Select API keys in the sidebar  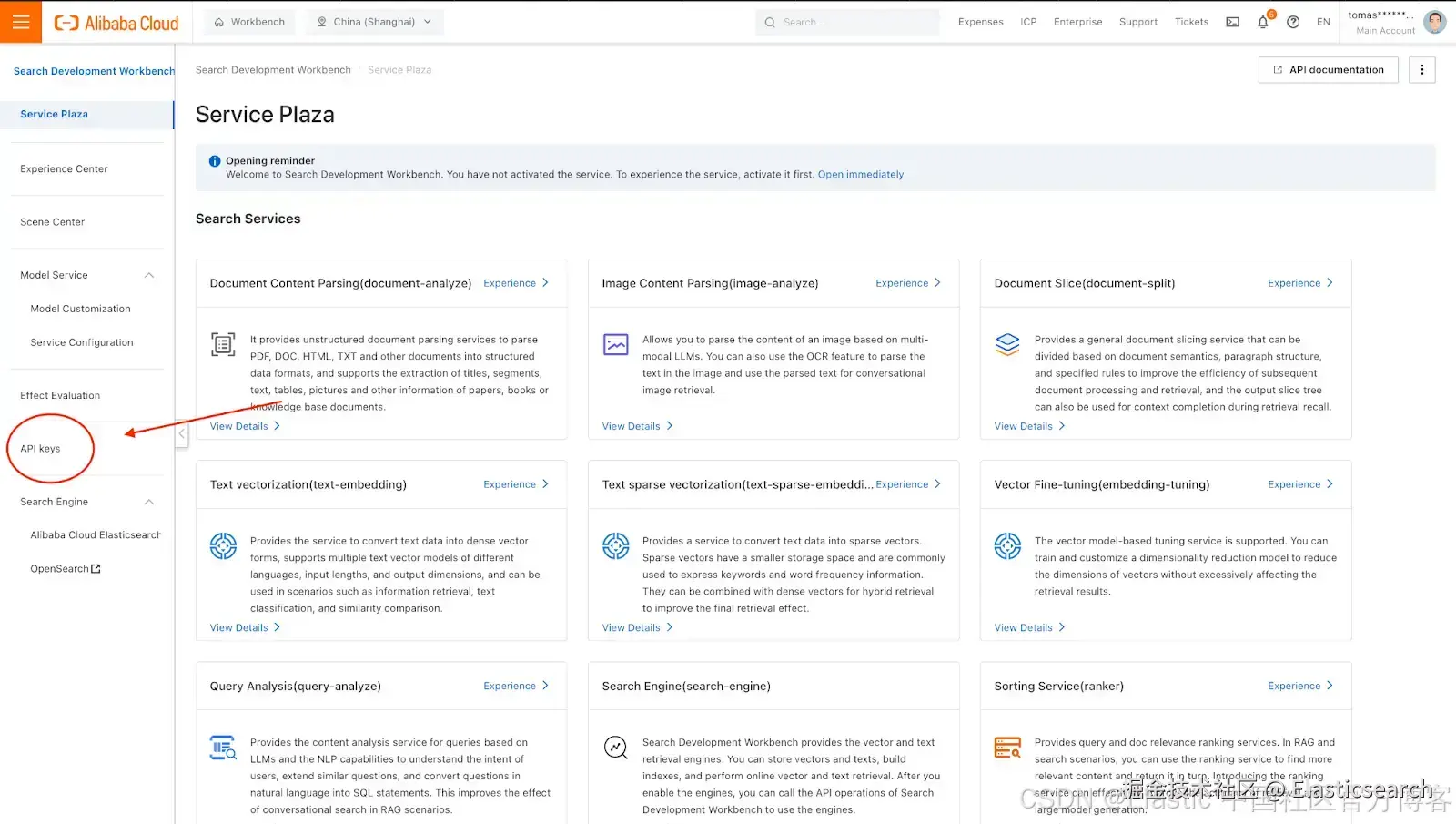coord(41,449)
